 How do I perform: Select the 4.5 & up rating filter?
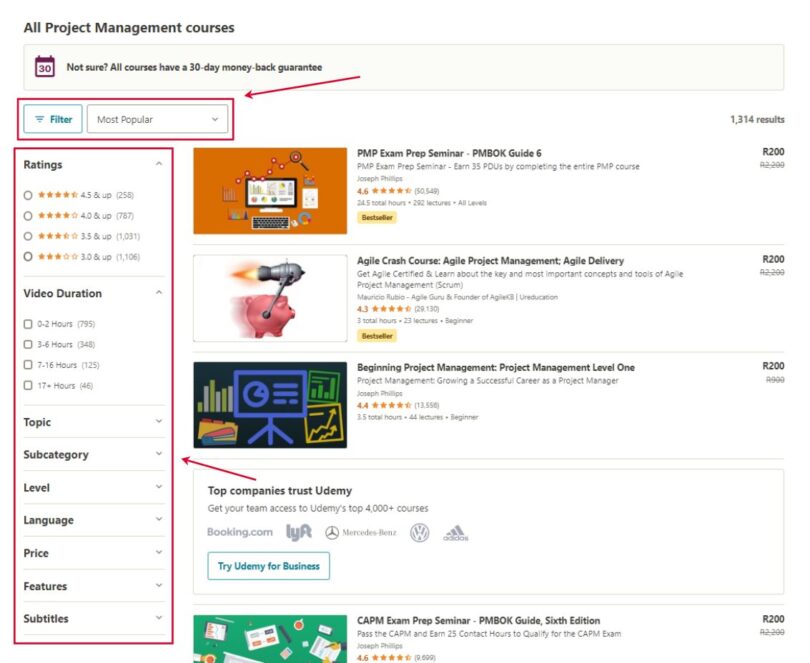pos(29,194)
